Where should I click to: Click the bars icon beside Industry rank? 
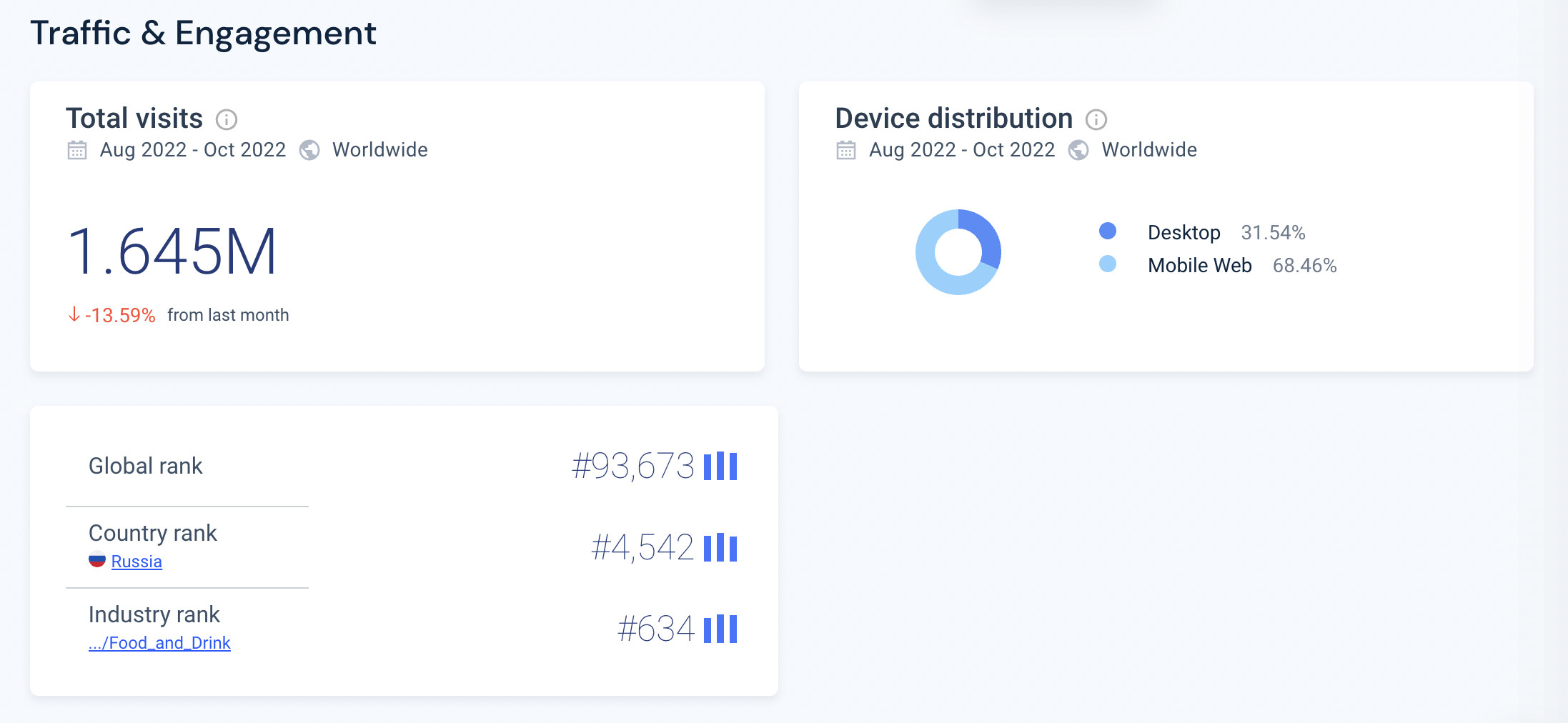(720, 629)
